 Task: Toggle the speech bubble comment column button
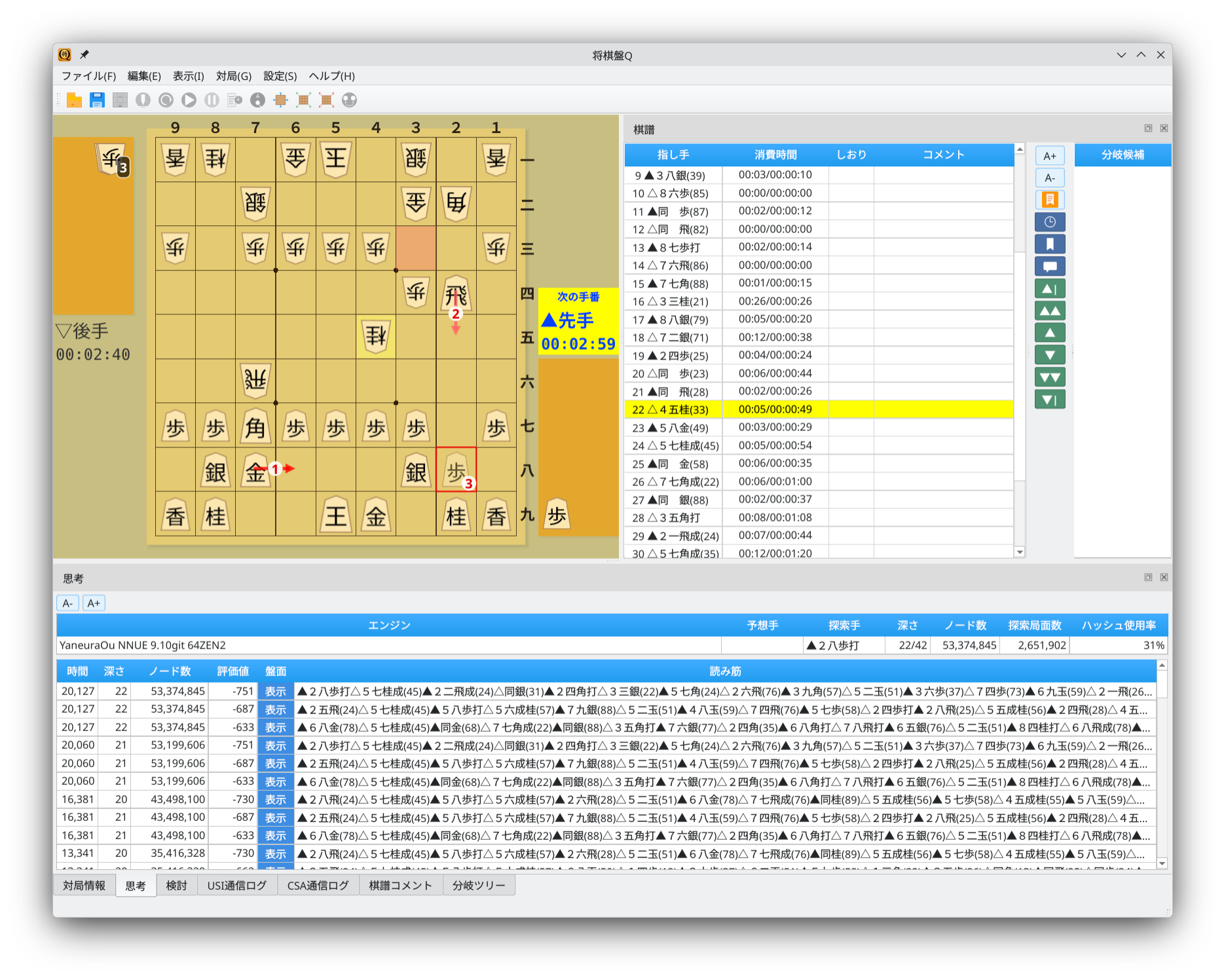pyautogui.click(x=1049, y=267)
